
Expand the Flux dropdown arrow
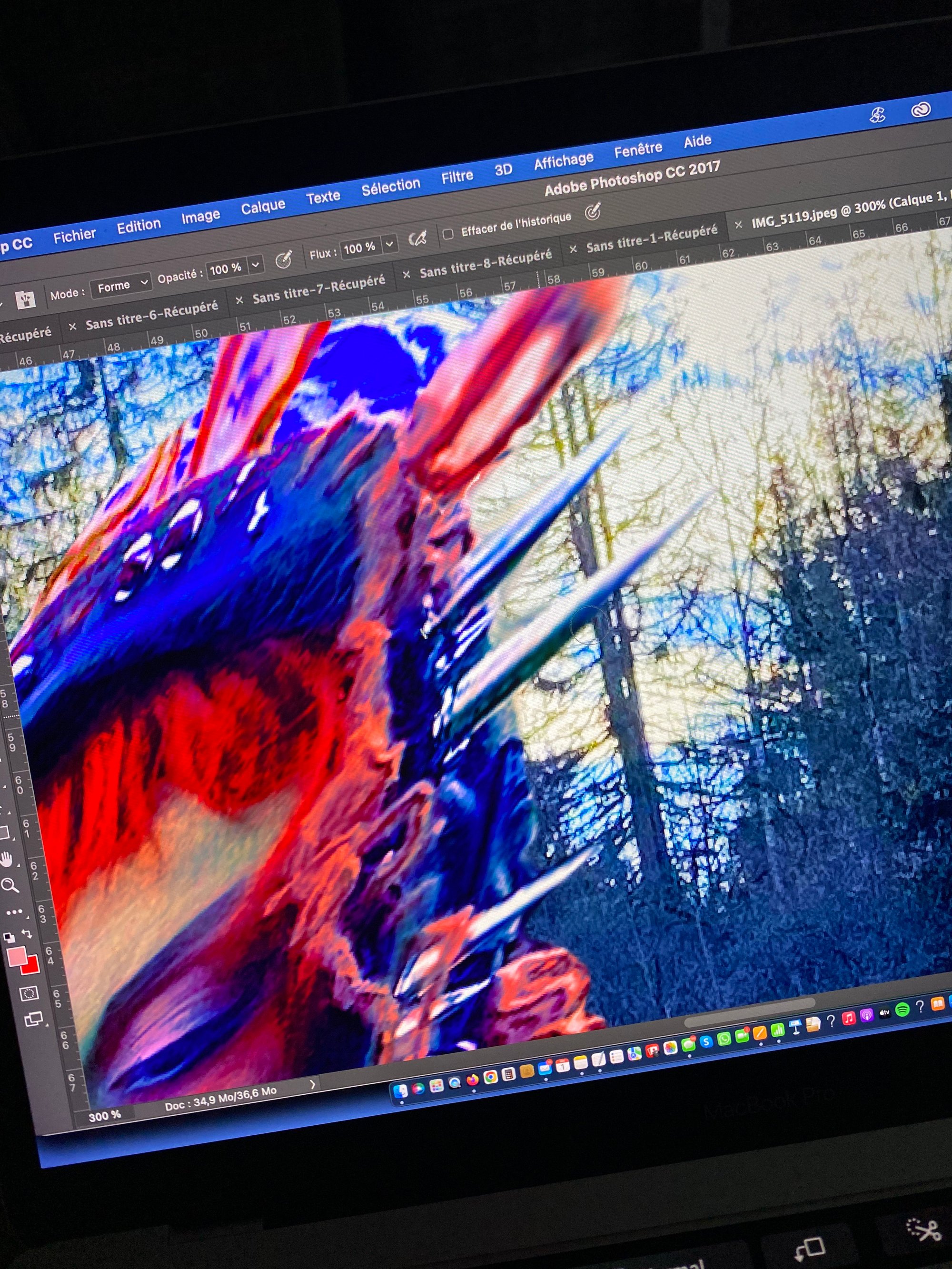click(x=389, y=244)
